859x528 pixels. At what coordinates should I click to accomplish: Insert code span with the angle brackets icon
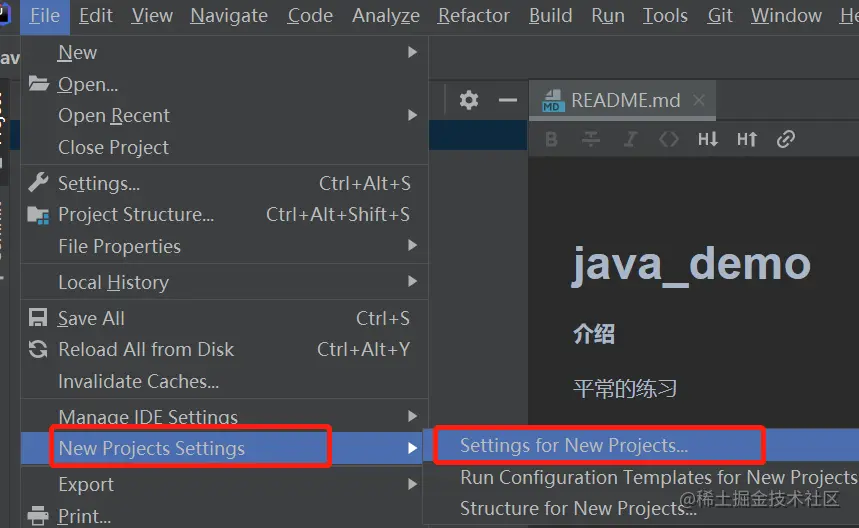point(669,139)
